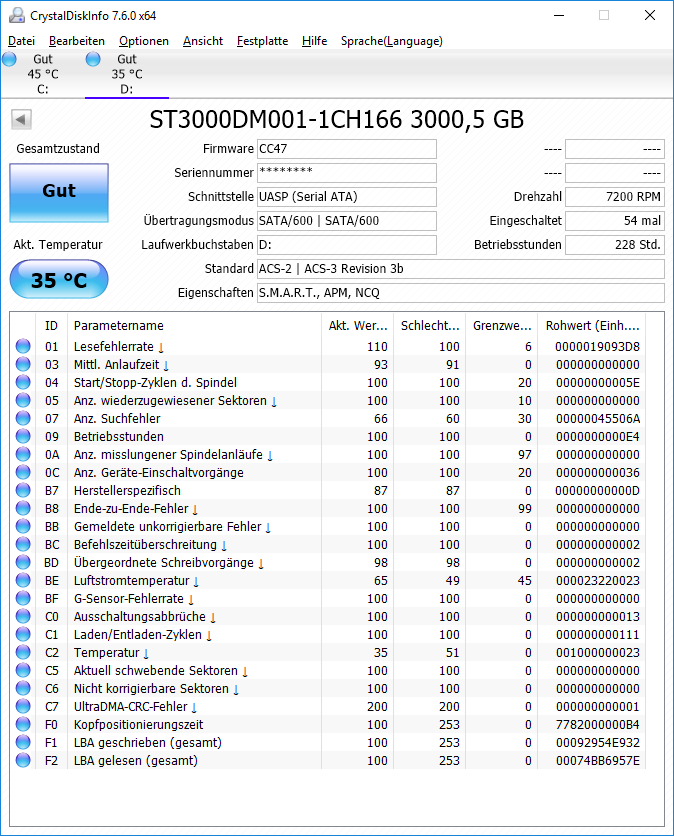Click the status orb for Befehlszeitüberschreitung
Screen dimensions: 674x836
[x=23, y=544]
